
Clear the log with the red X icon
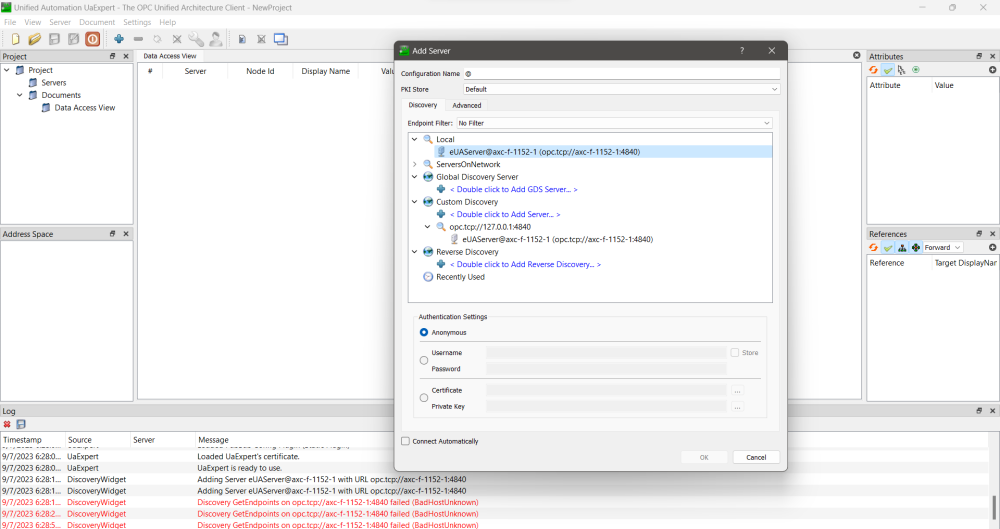[x=7, y=424]
